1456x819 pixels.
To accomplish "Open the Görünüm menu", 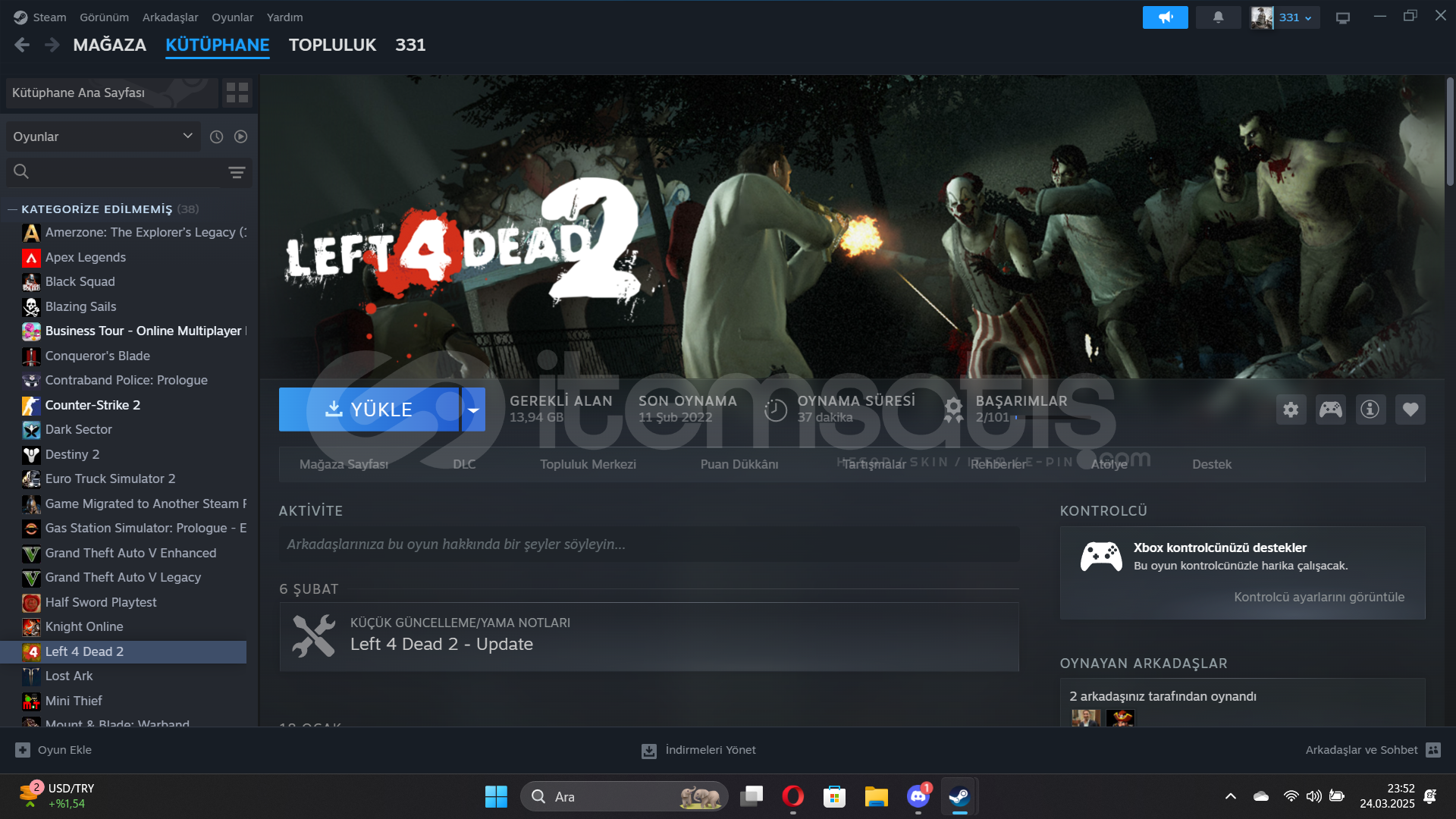I will point(104,17).
